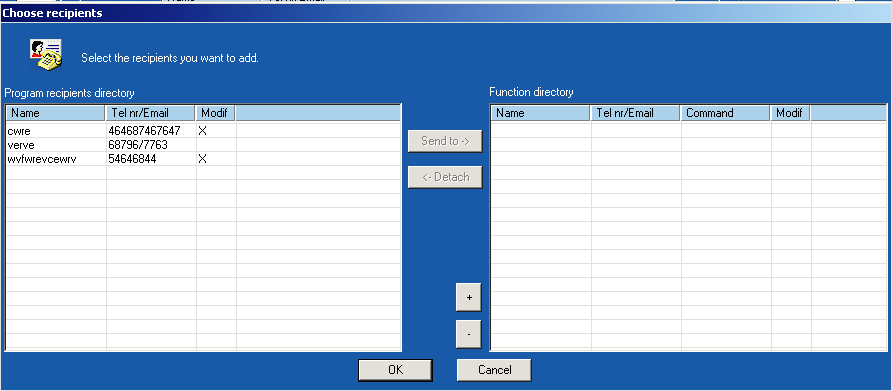Click the plus button
This screenshot has width=892, height=391.
[468, 297]
